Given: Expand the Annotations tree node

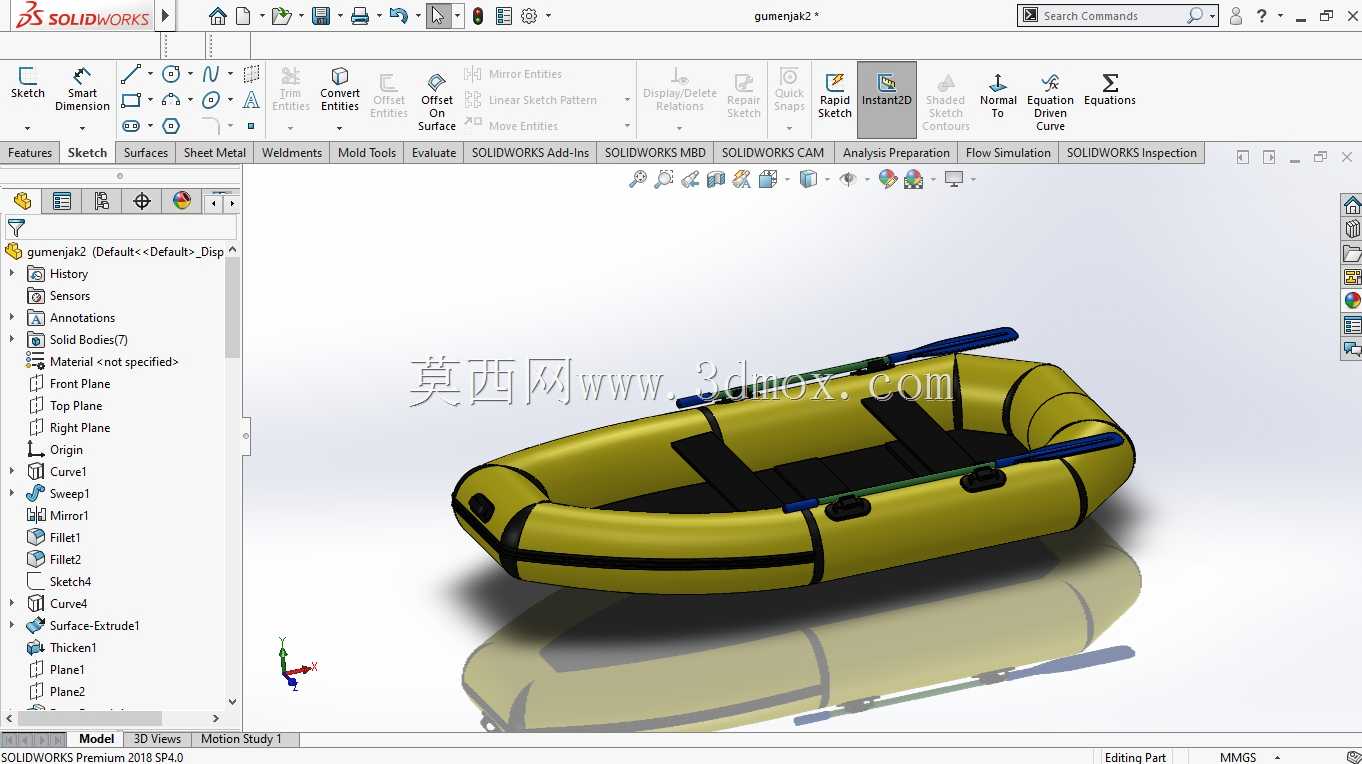Looking at the screenshot, I should click(x=12, y=317).
